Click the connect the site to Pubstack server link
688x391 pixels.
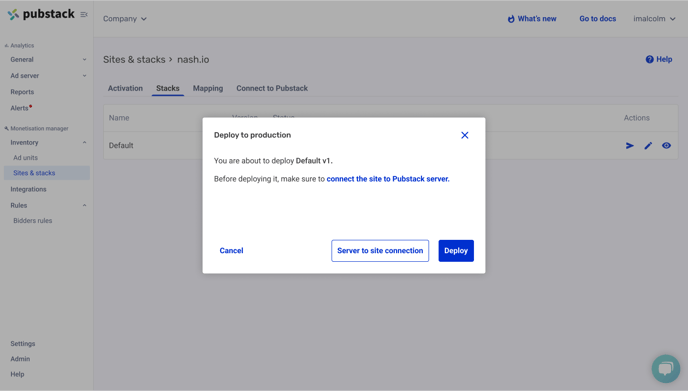point(388,179)
